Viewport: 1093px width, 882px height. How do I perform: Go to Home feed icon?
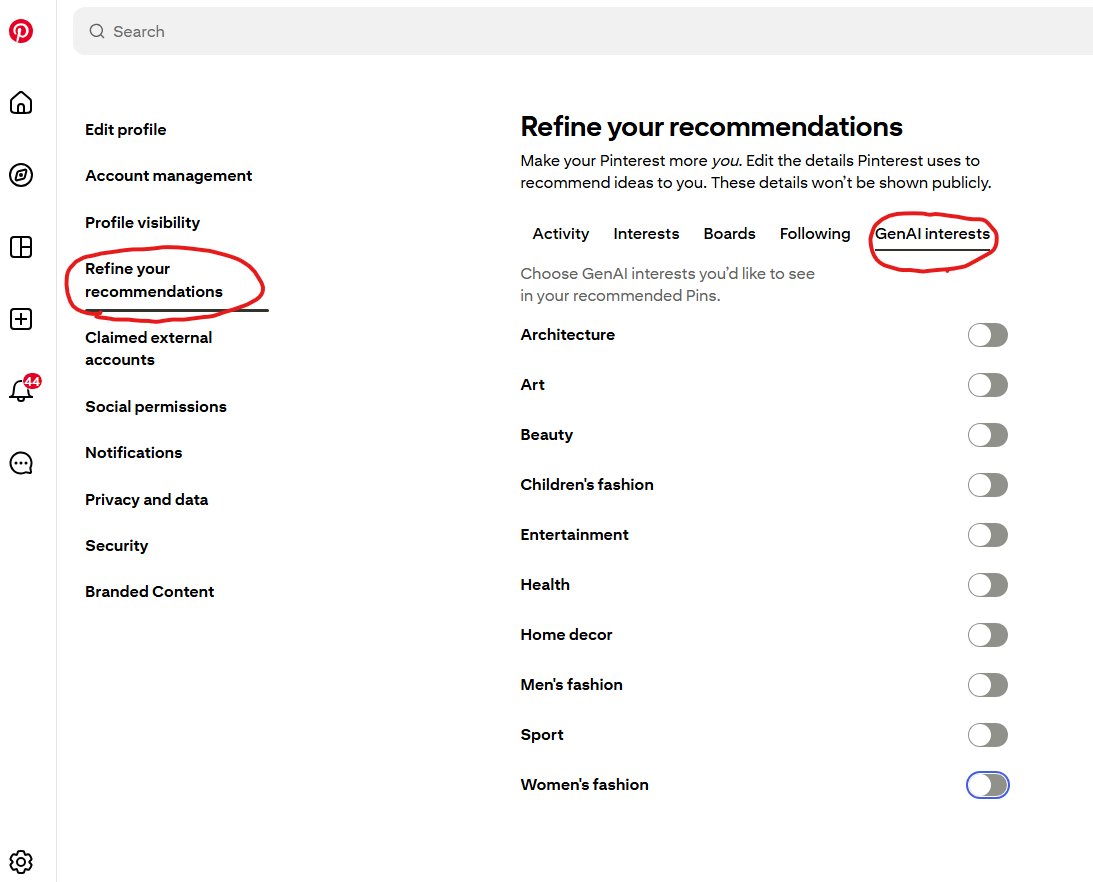point(21,102)
